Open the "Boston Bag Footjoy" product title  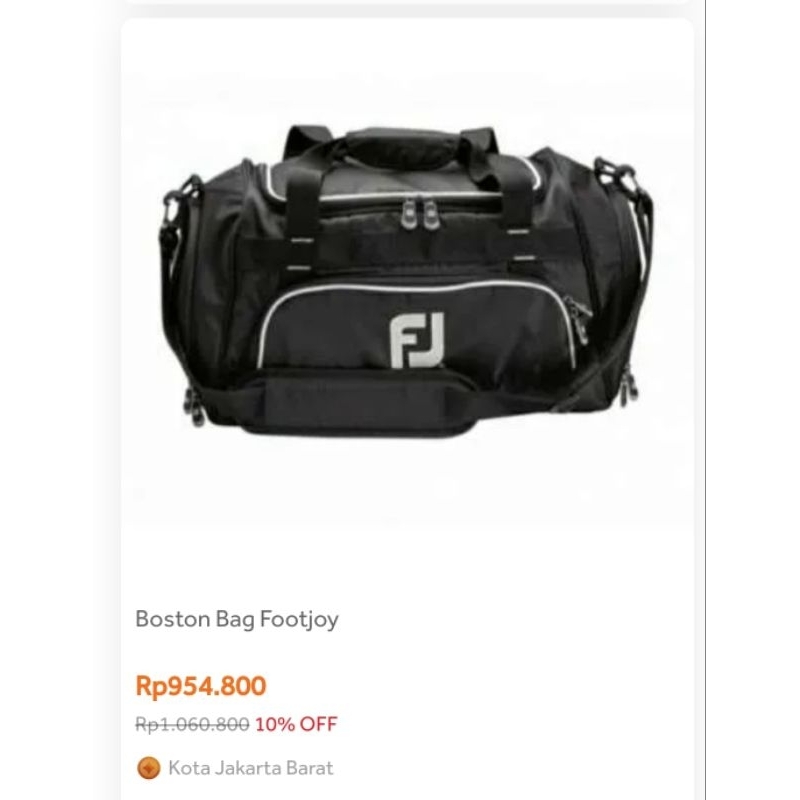click(x=237, y=619)
